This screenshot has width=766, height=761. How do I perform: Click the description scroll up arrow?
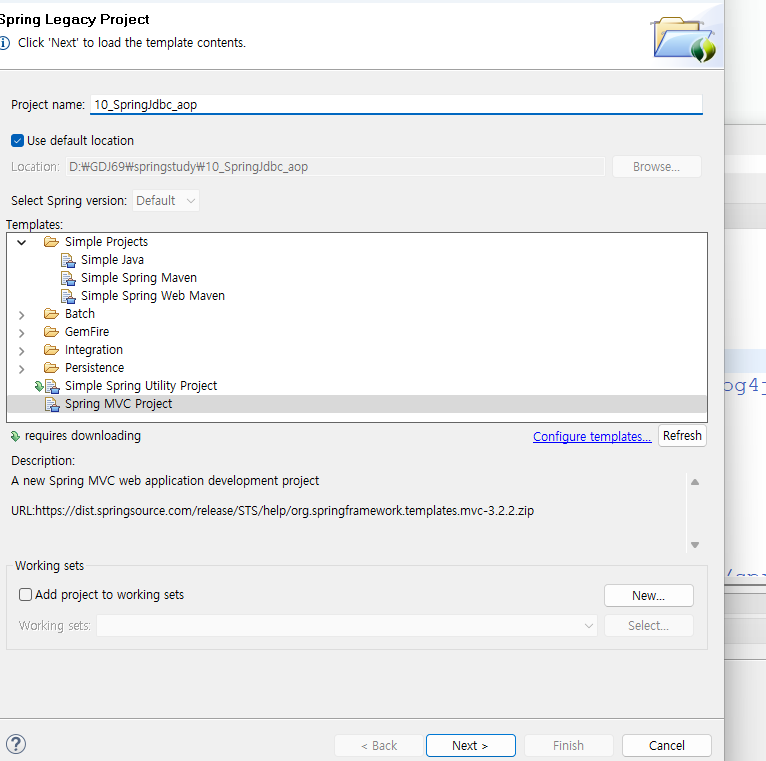[695, 482]
